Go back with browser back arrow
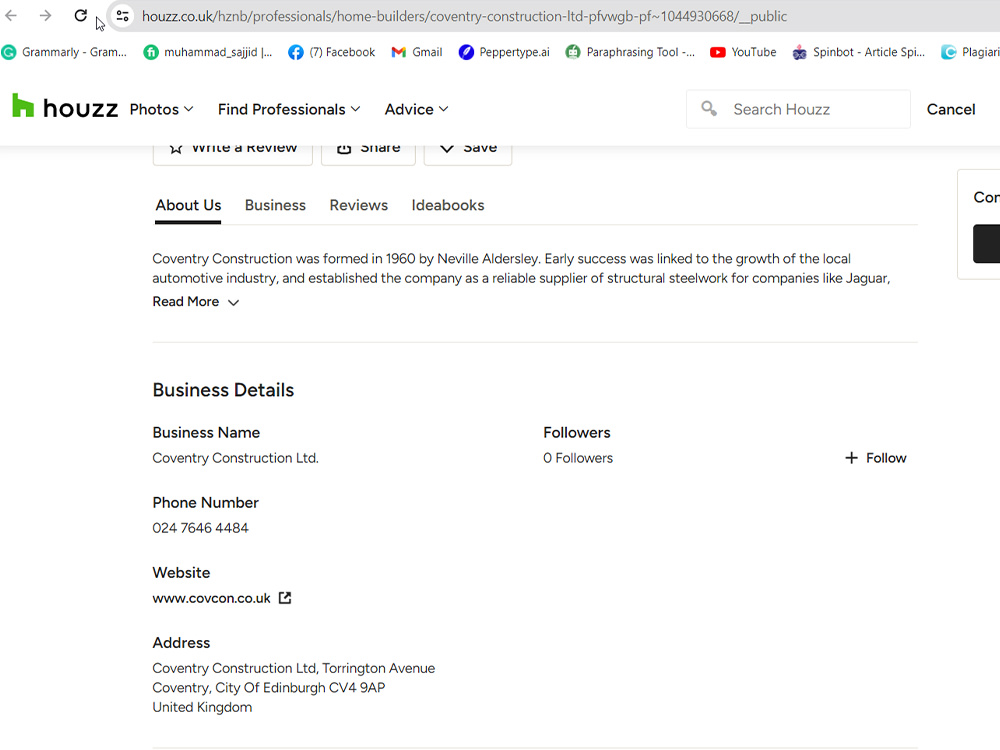Image resolution: width=1000 pixels, height=750 pixels. click(11, 15)
